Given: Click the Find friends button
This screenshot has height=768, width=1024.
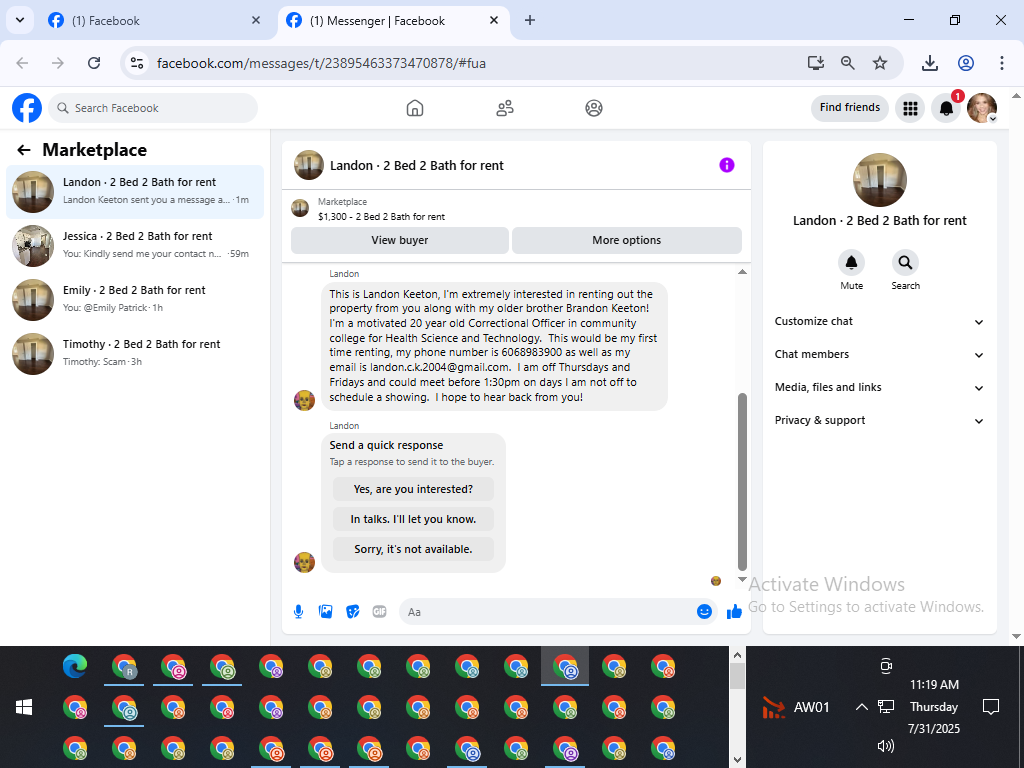Looking at the screenshot, I should [x=850, y=108].
